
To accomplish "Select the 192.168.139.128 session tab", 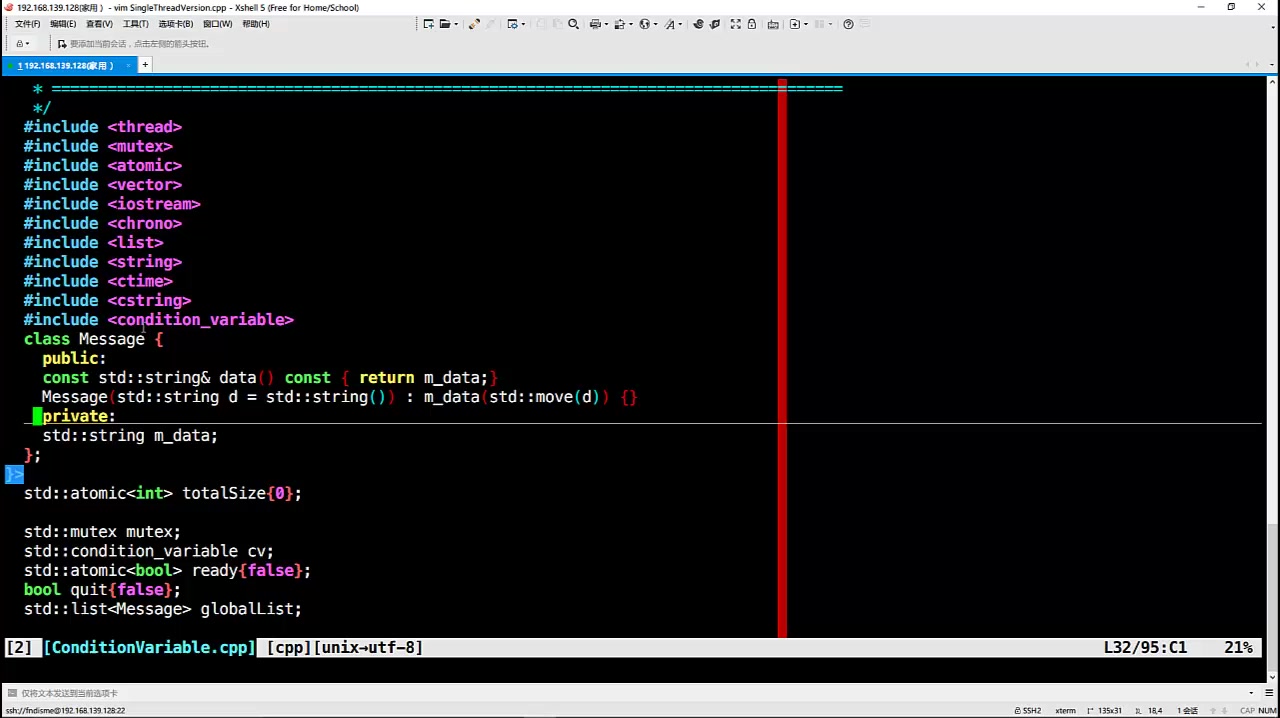I will (65, 65).
